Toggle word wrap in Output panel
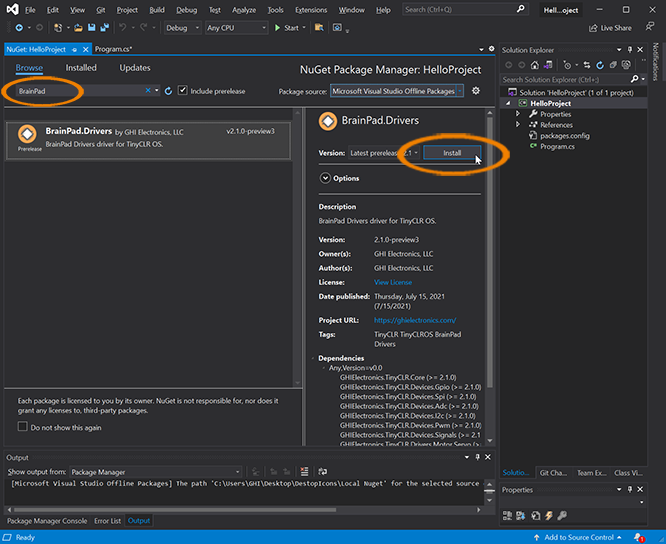 click(323, 471)
